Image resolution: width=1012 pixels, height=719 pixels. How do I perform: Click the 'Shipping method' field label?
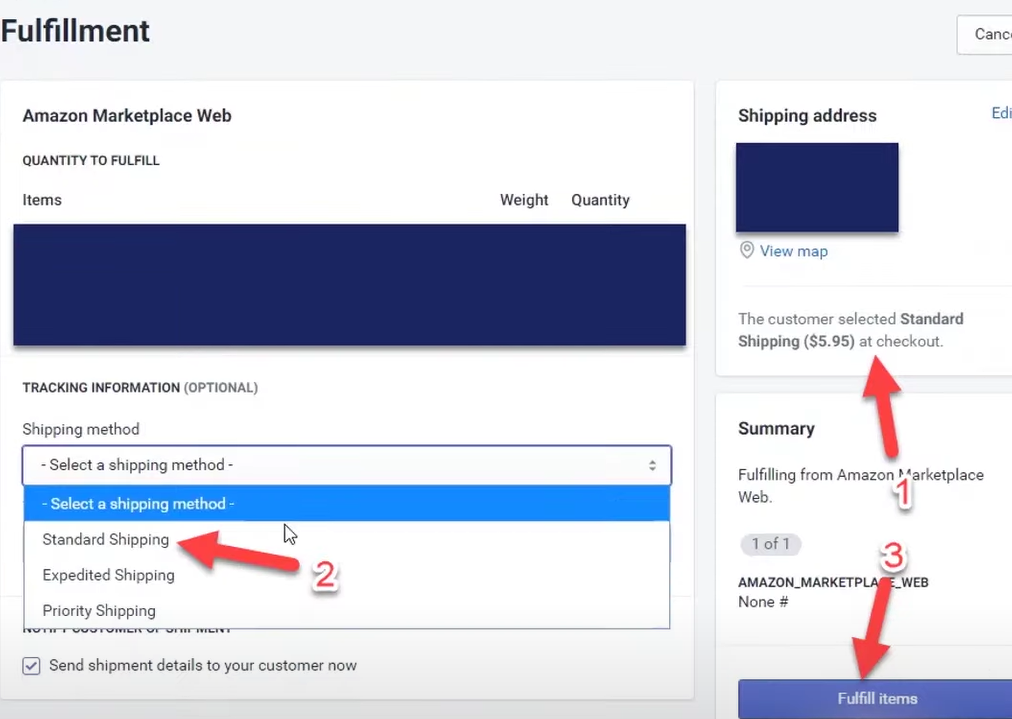[81, 429]
